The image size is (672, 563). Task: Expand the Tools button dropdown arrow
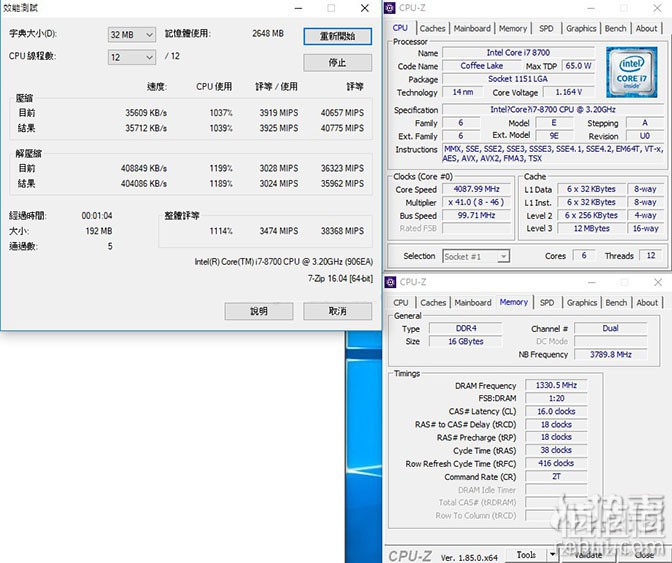[552, 554]
